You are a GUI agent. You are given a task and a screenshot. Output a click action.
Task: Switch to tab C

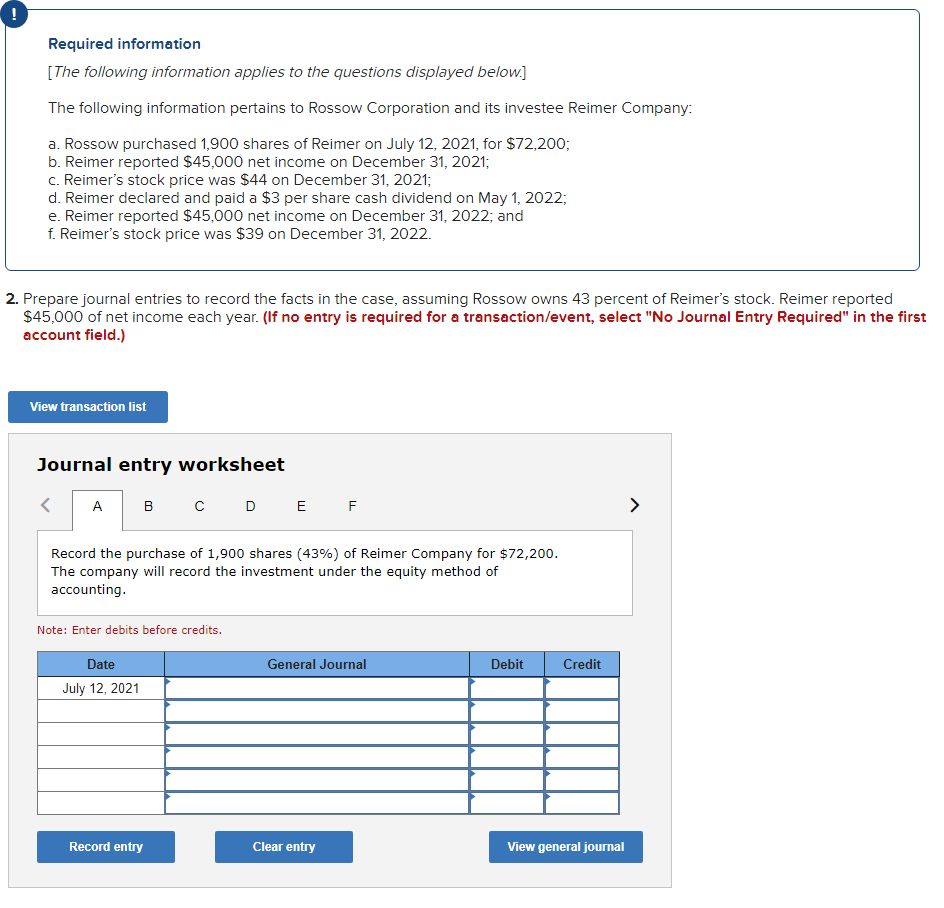pos(199,506)
